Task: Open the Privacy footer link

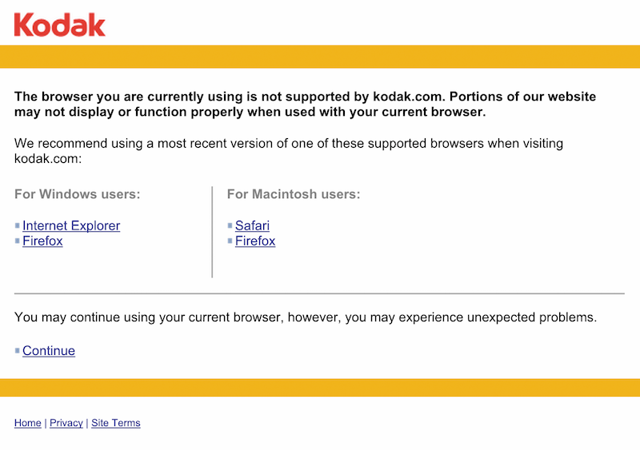Action: 66,423
